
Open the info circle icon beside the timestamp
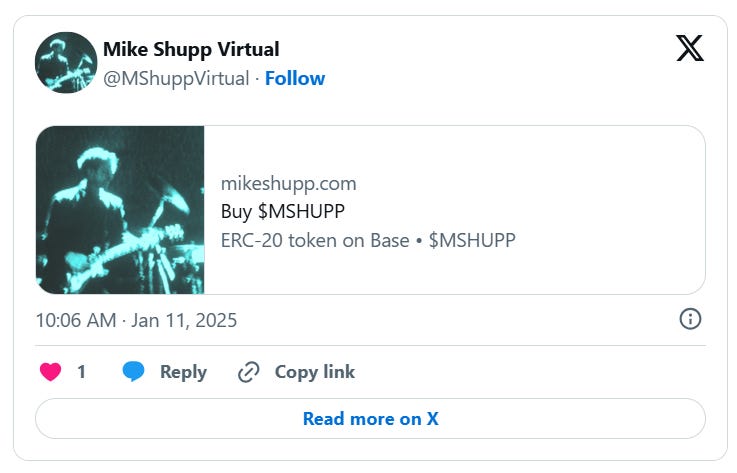click(x=690, y=319)
